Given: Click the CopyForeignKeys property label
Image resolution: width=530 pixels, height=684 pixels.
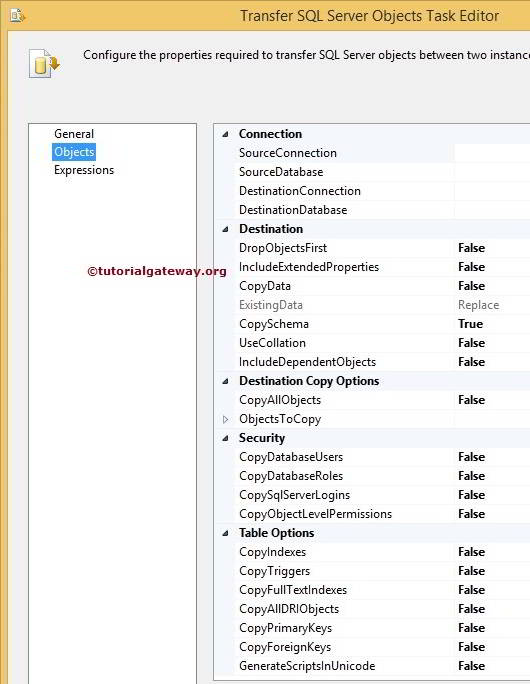Looking at the screenshot, I should [285, 647].
